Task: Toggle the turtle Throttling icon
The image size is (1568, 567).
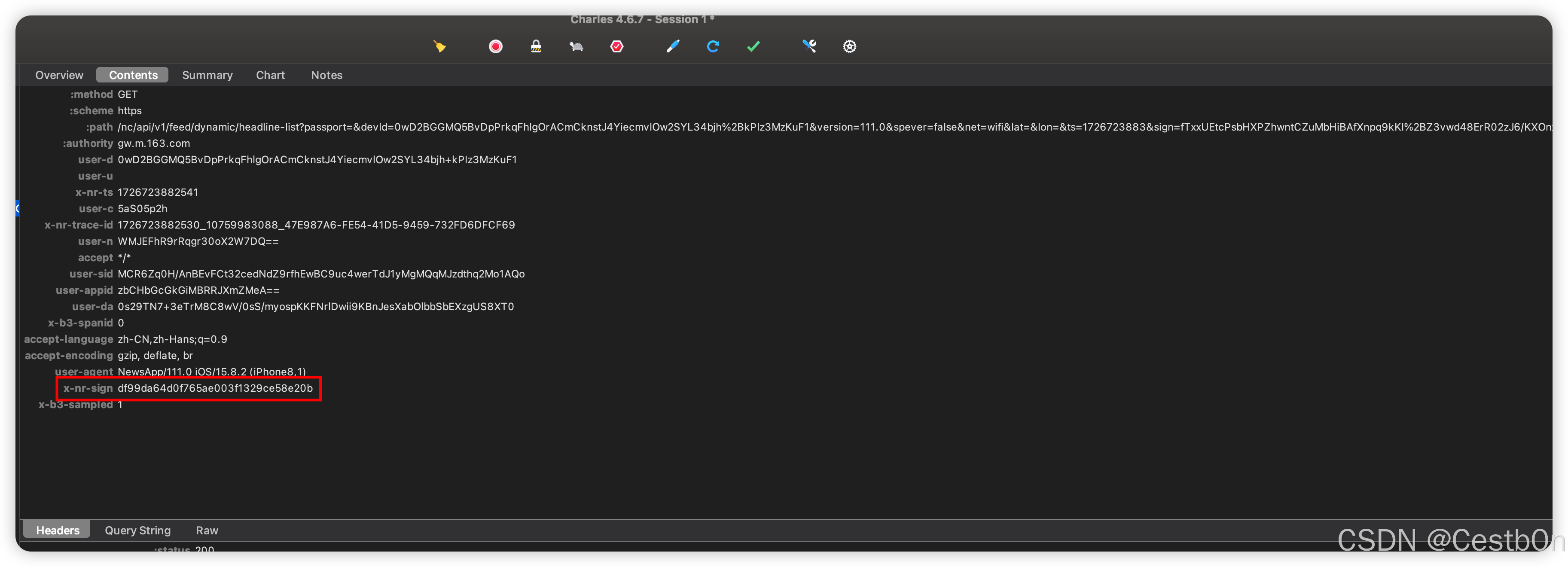Action: 576,46
